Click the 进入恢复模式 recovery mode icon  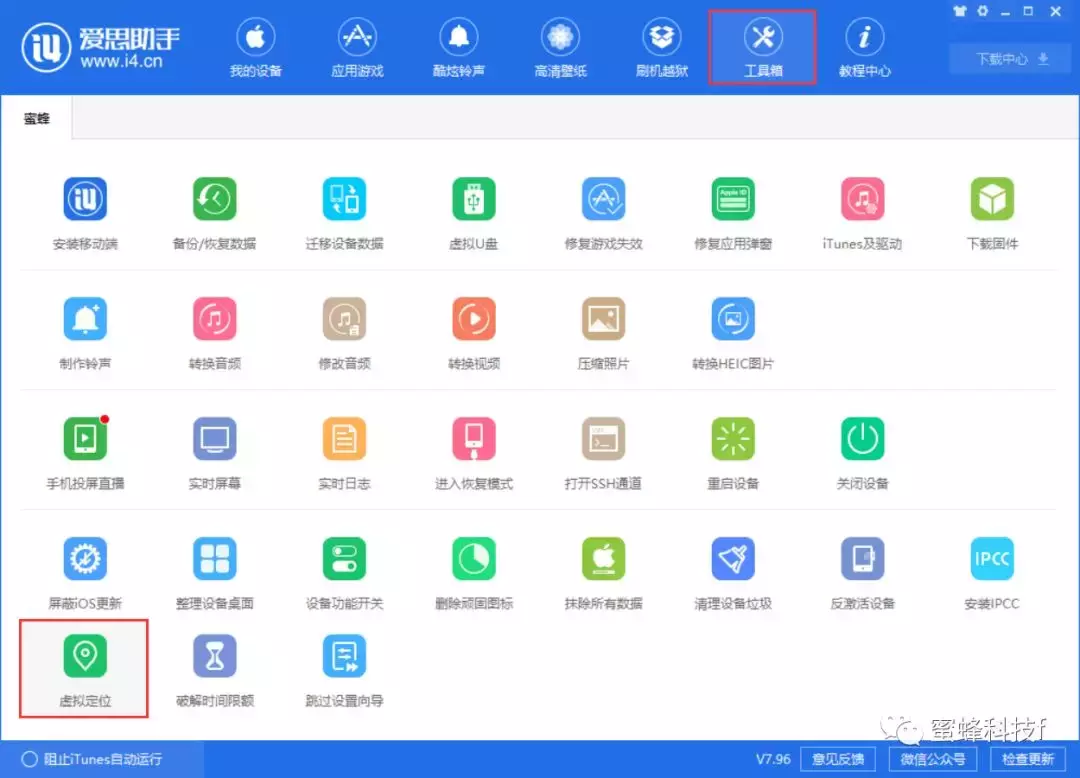[x=473, y=440]
